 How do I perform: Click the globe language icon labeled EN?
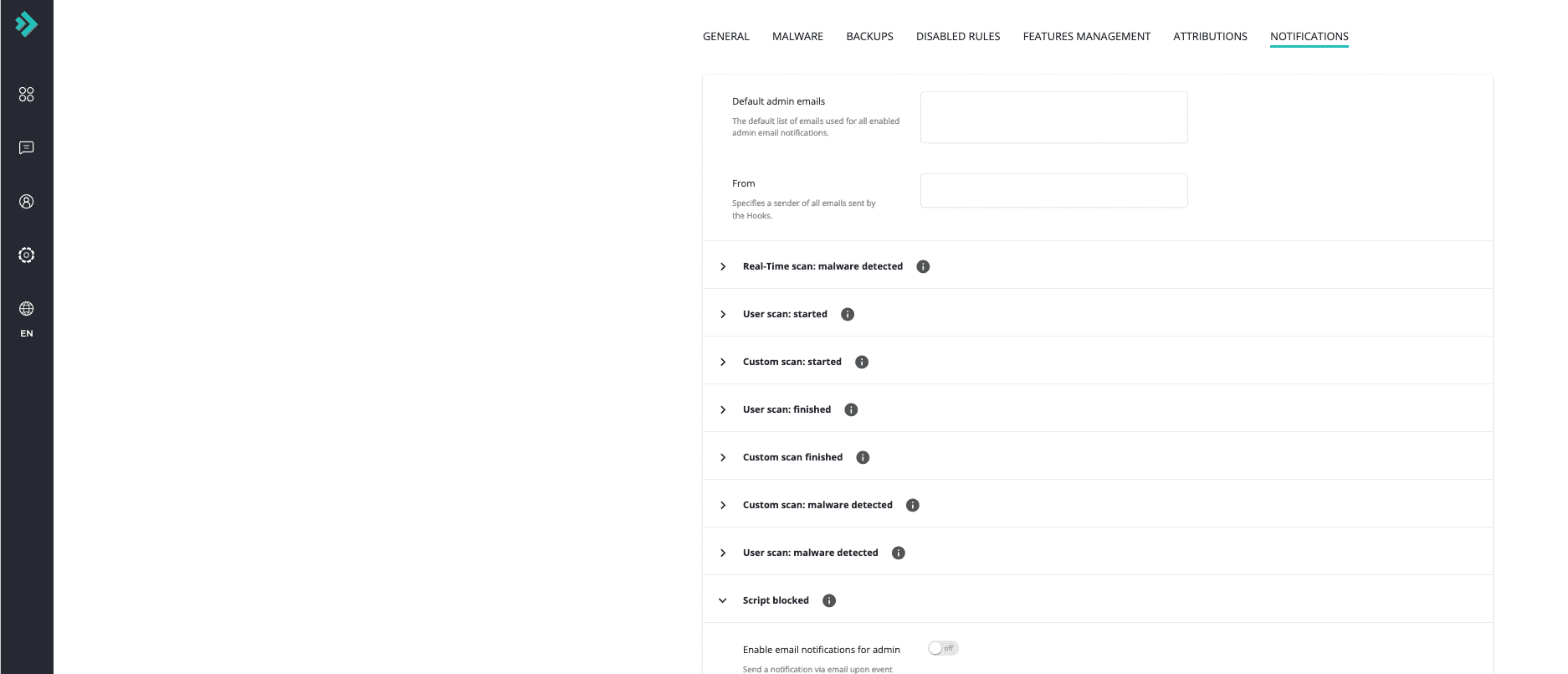pos(27,310)
